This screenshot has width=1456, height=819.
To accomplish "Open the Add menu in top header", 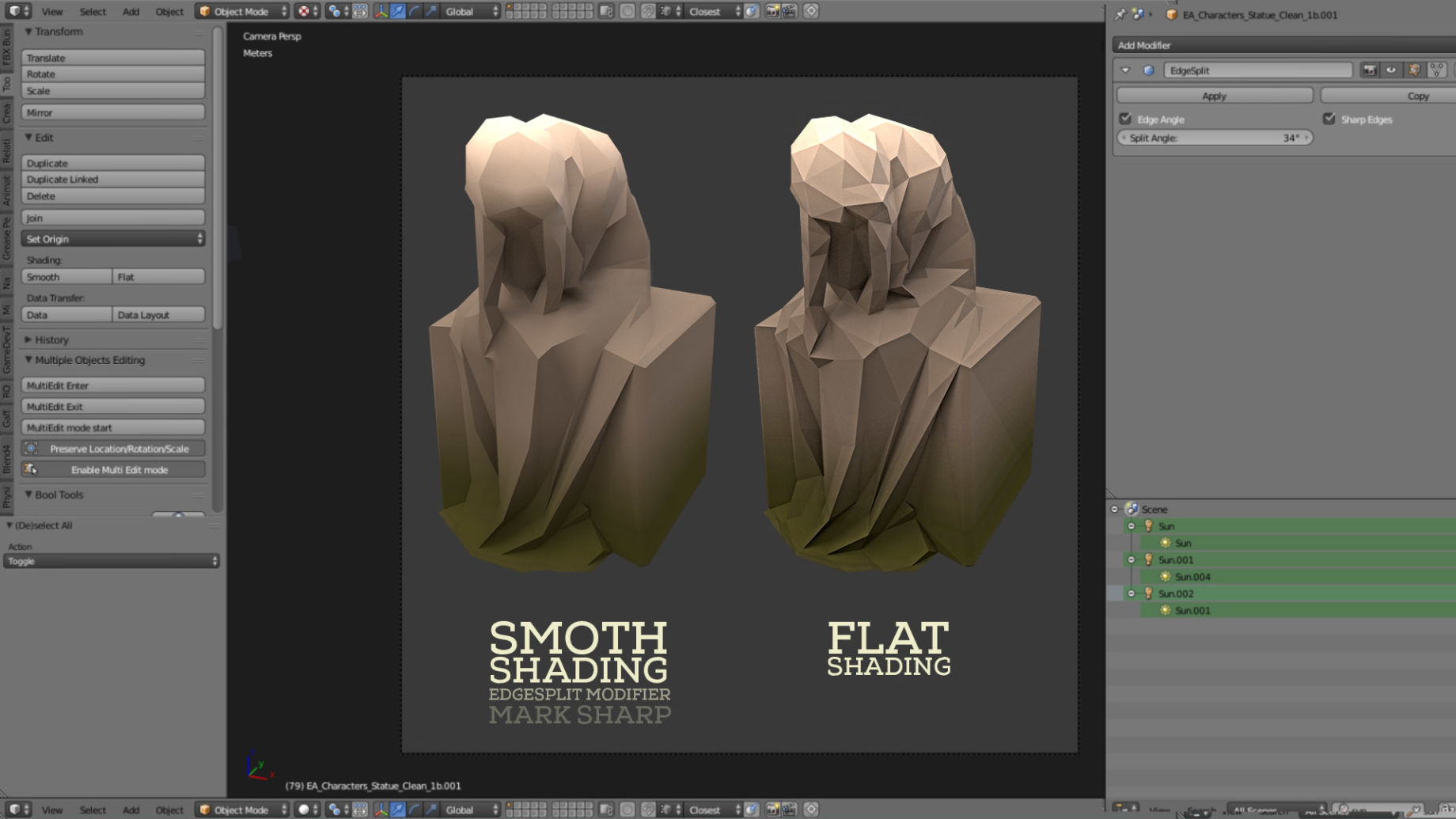I will (131, 12).
